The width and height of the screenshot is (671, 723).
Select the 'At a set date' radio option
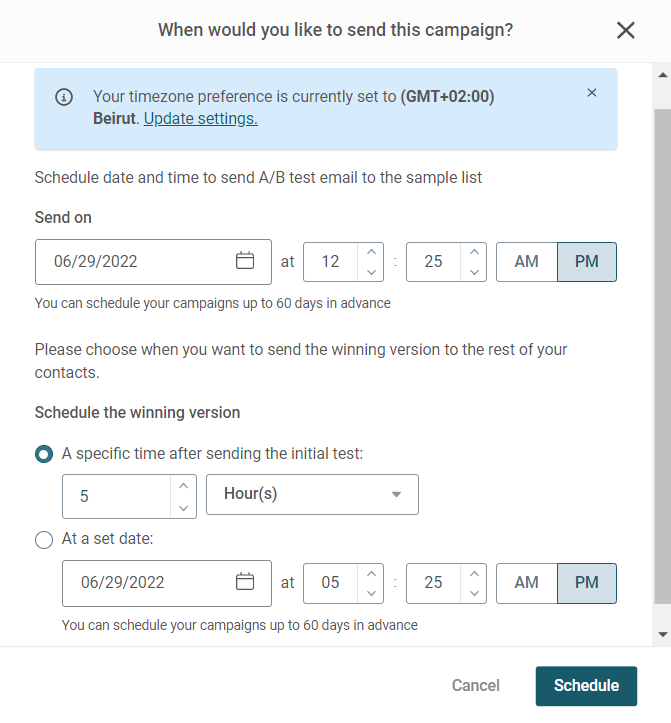click(44, 539)
